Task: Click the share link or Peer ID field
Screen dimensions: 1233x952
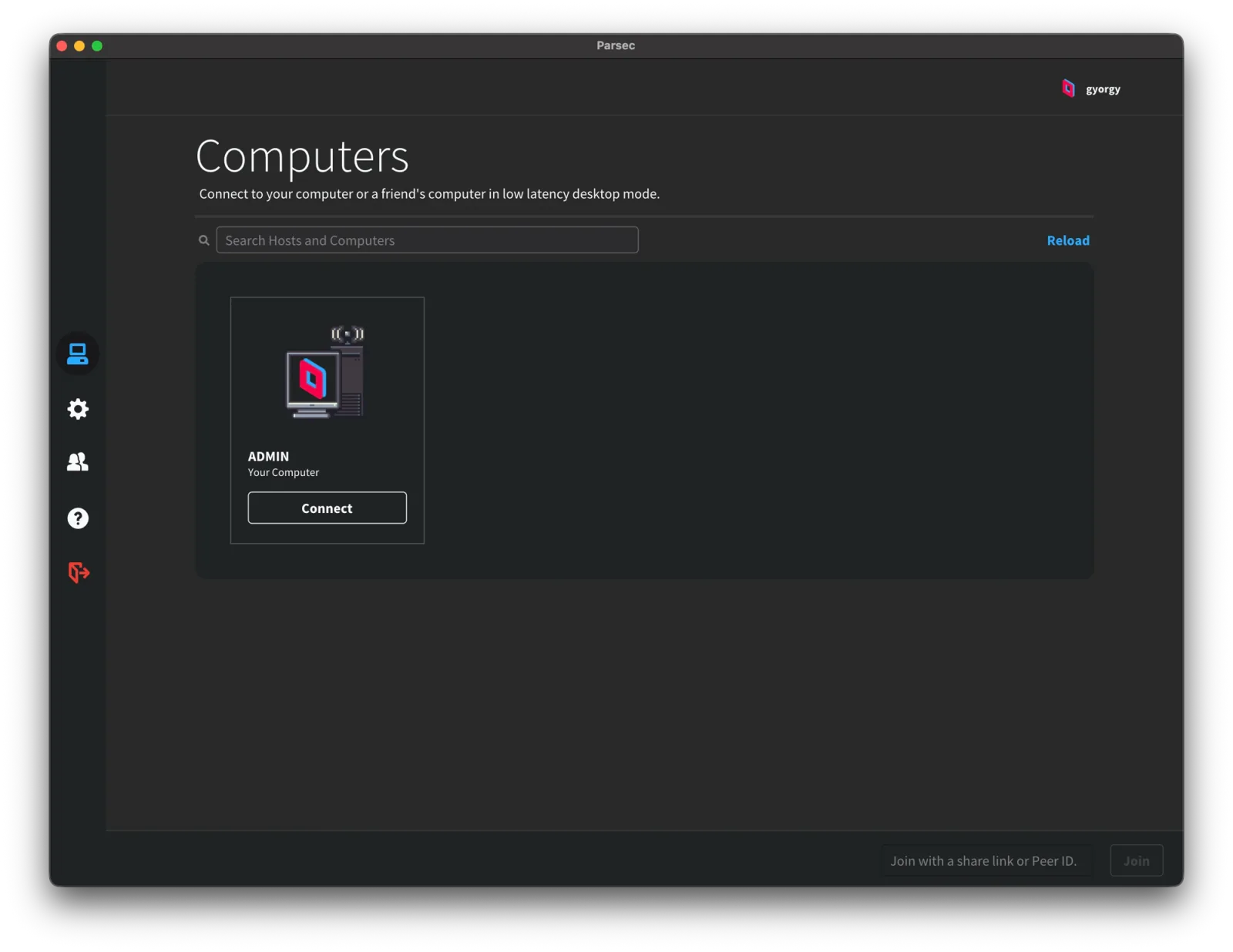Action: (x=989, y=861)
